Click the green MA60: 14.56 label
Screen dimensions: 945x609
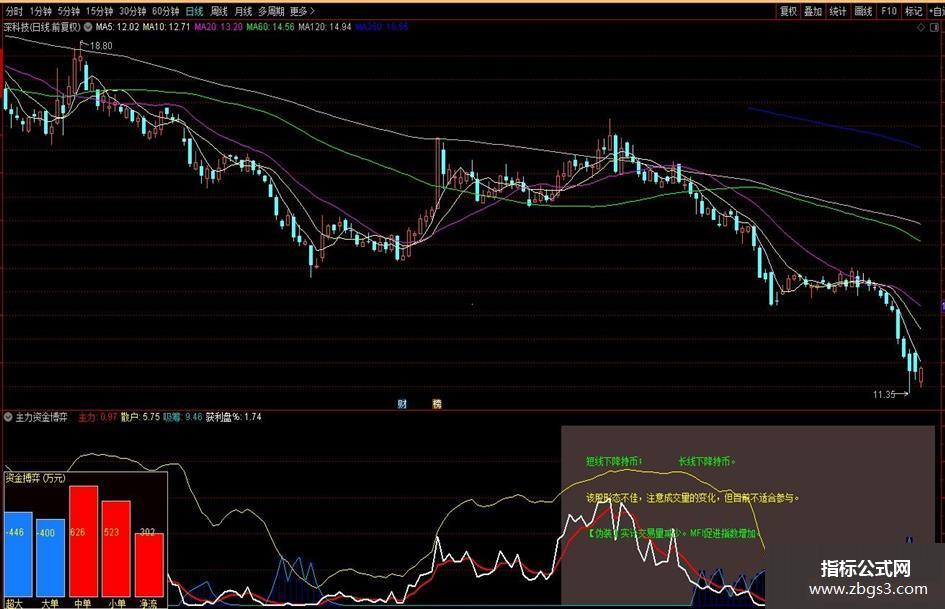[x=270, y=27]
